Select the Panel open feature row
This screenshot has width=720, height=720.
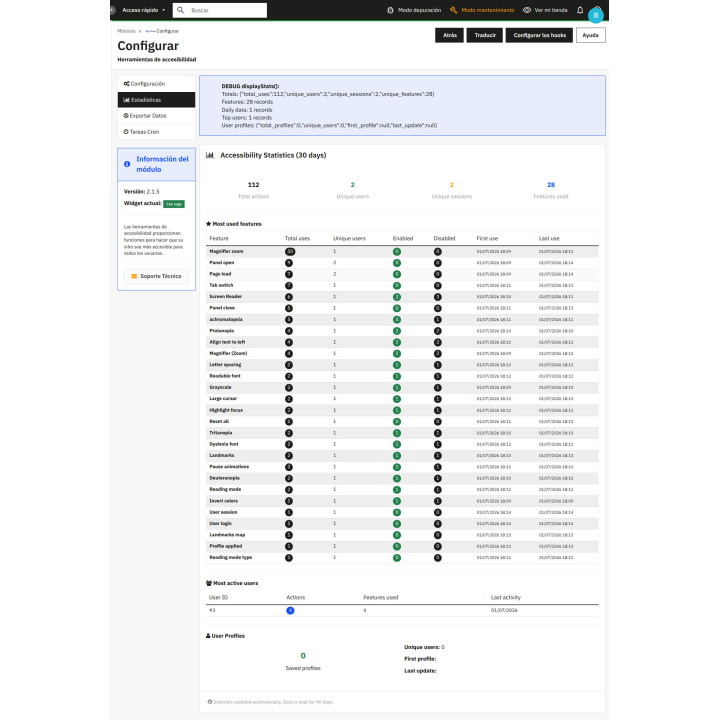pos(402,263)
